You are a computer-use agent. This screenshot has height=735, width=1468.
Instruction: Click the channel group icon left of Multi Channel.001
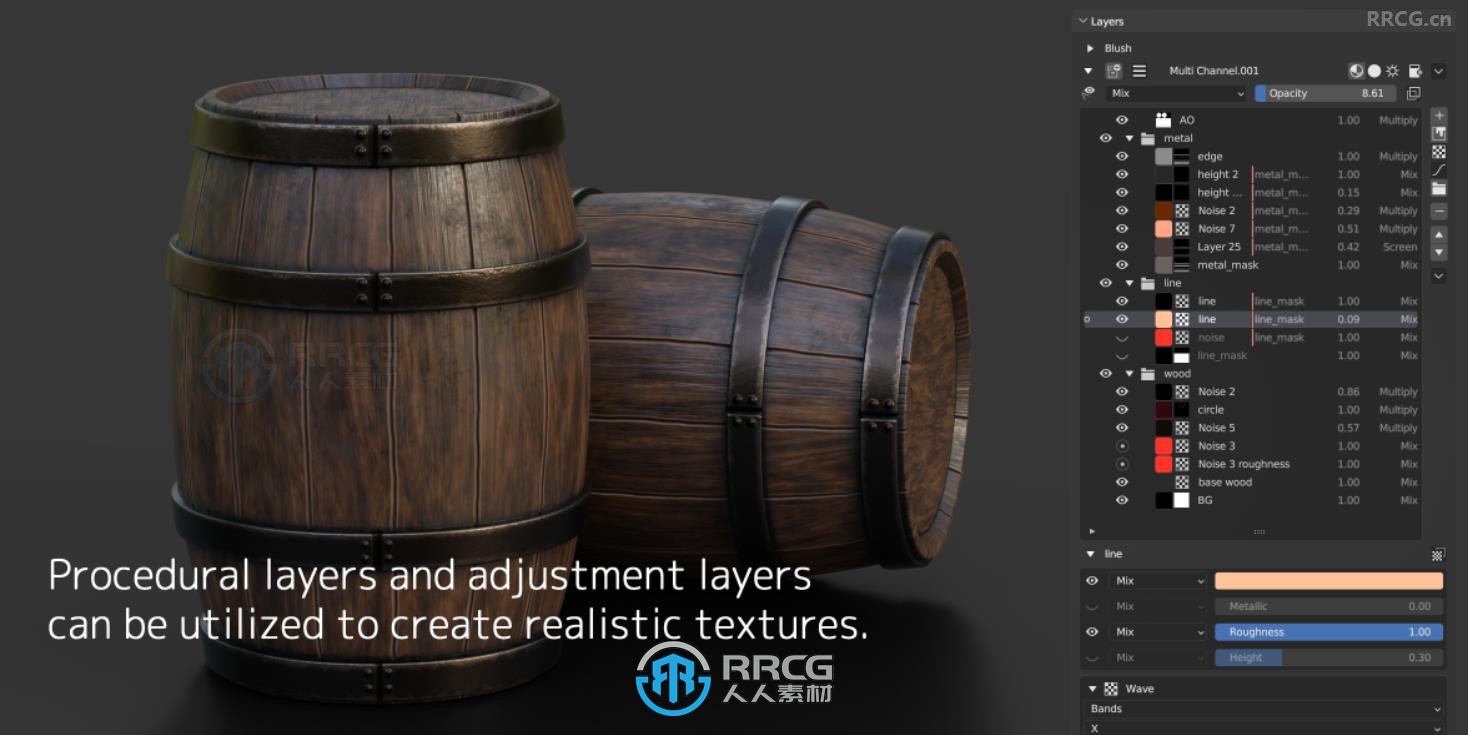click(1113, 71)
